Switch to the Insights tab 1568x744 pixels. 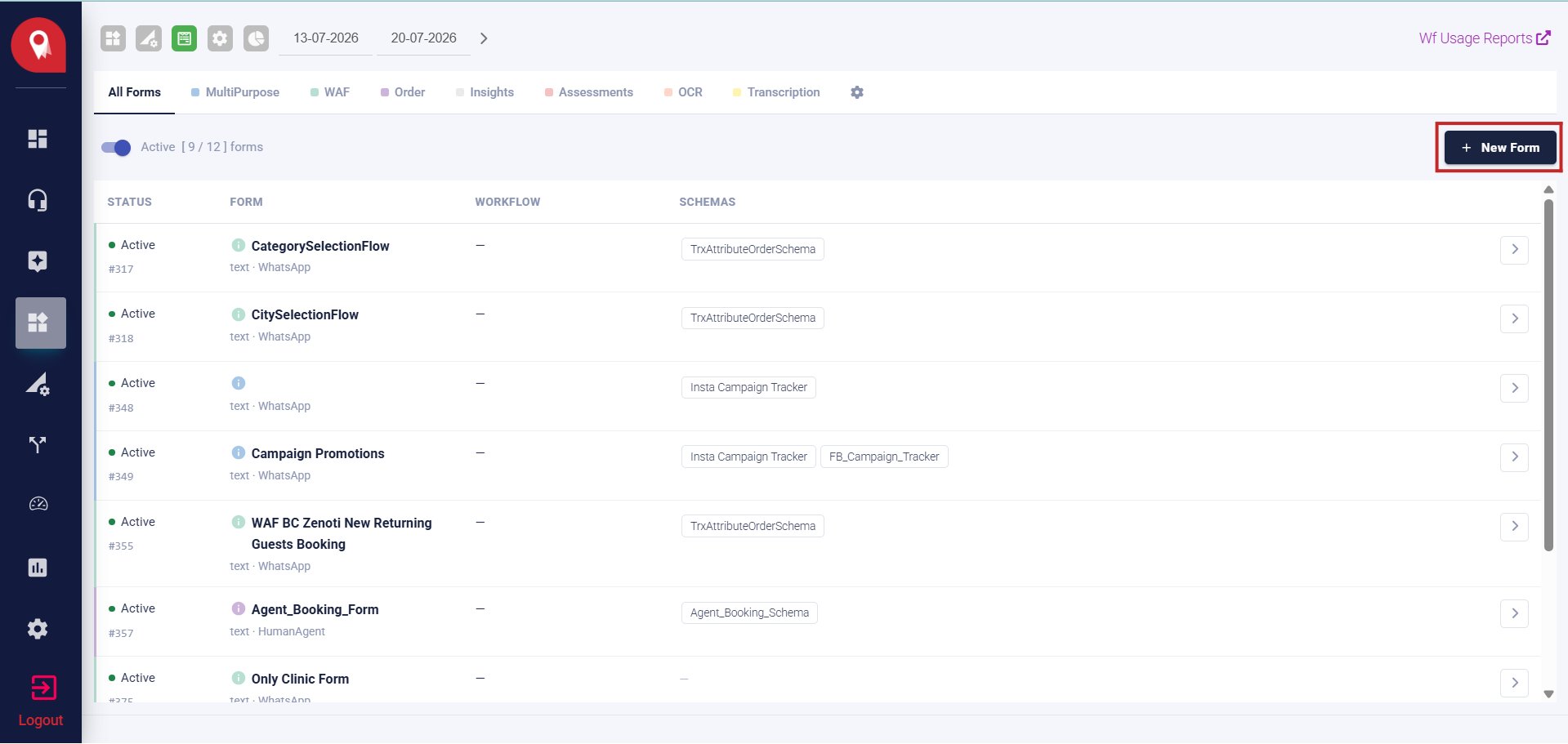(x=485, y=92)
